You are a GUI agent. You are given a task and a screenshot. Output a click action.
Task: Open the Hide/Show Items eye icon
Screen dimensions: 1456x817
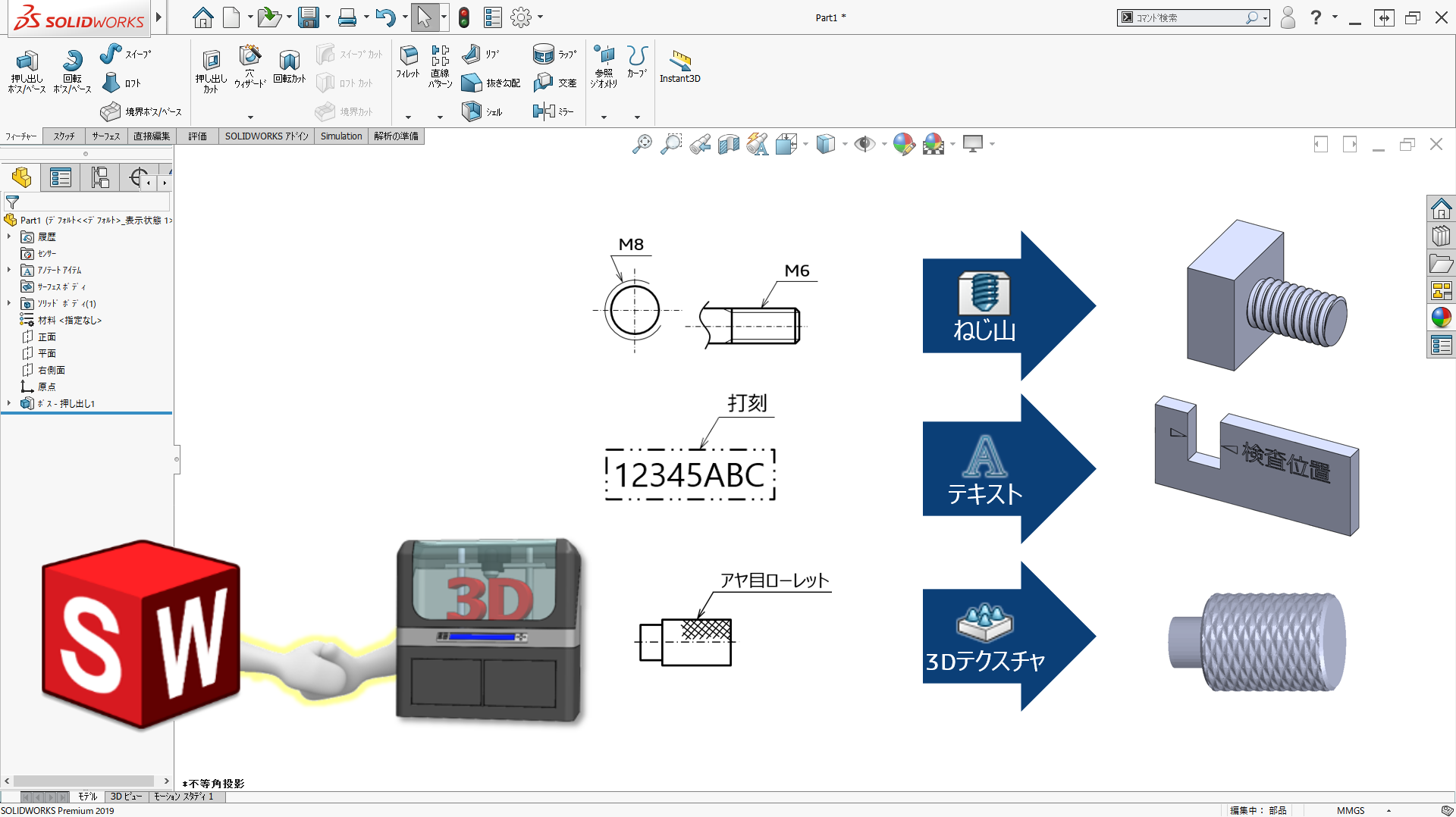click(x=864, y=144)
